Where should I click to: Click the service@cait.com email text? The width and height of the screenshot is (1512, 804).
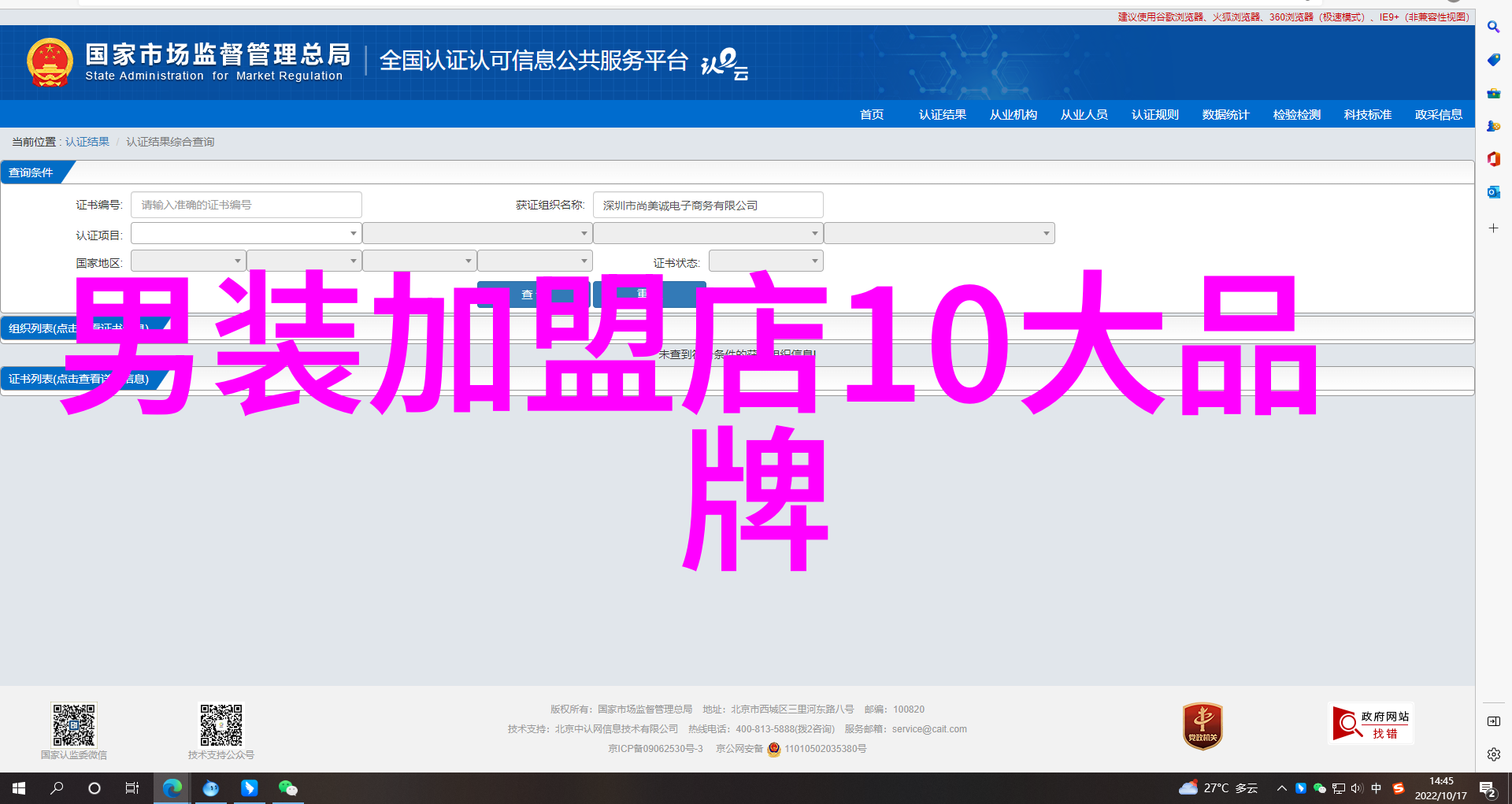(x=929, y=729)
